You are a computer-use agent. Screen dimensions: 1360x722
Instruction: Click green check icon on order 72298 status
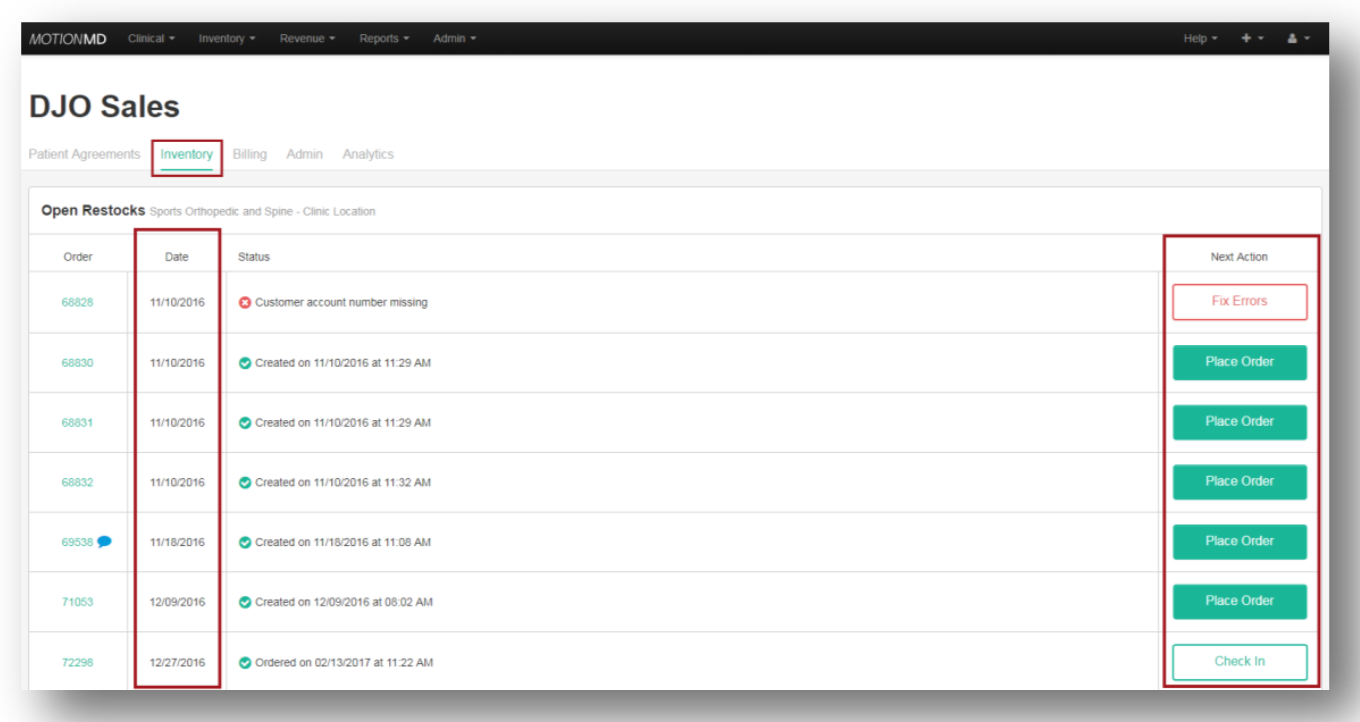(245, 663)
